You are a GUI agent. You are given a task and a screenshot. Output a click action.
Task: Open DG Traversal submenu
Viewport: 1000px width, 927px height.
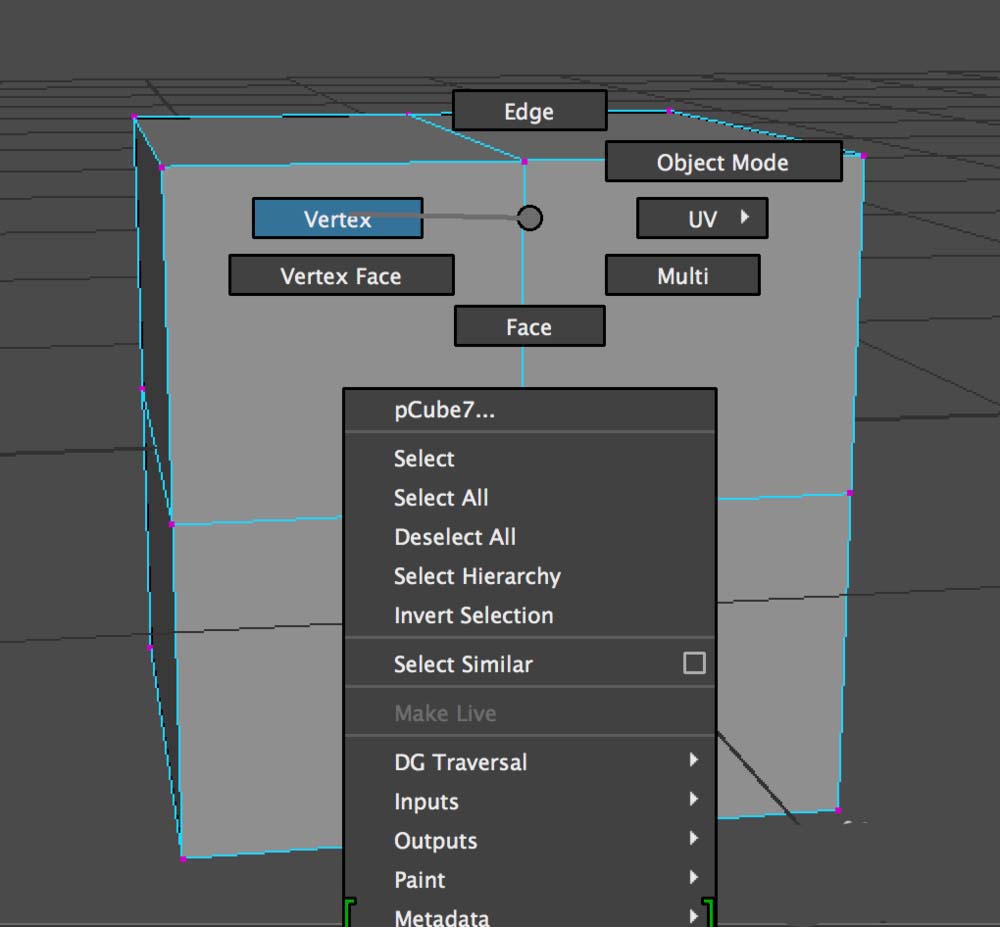pyautogui.click(x=530, y=763)
